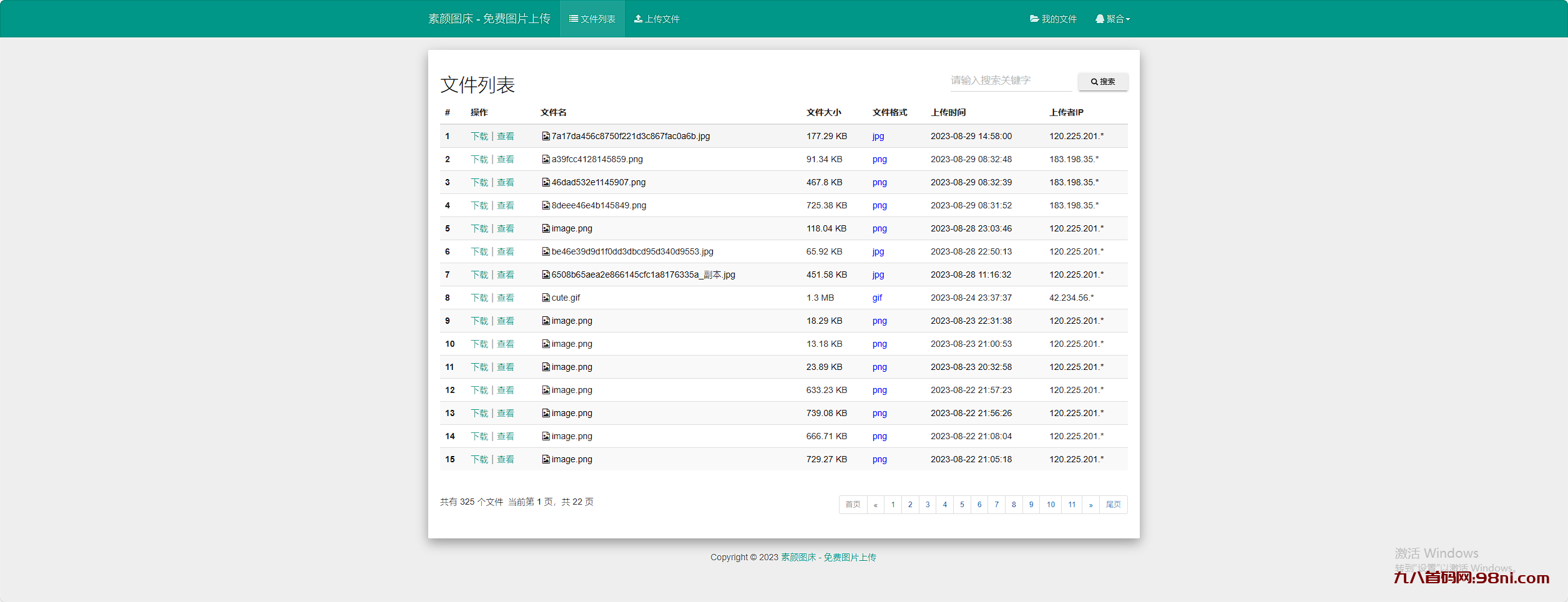Click the file count summary 共有 325 个文件
Screen dimensions: 1568x602
tap(471, 502)
